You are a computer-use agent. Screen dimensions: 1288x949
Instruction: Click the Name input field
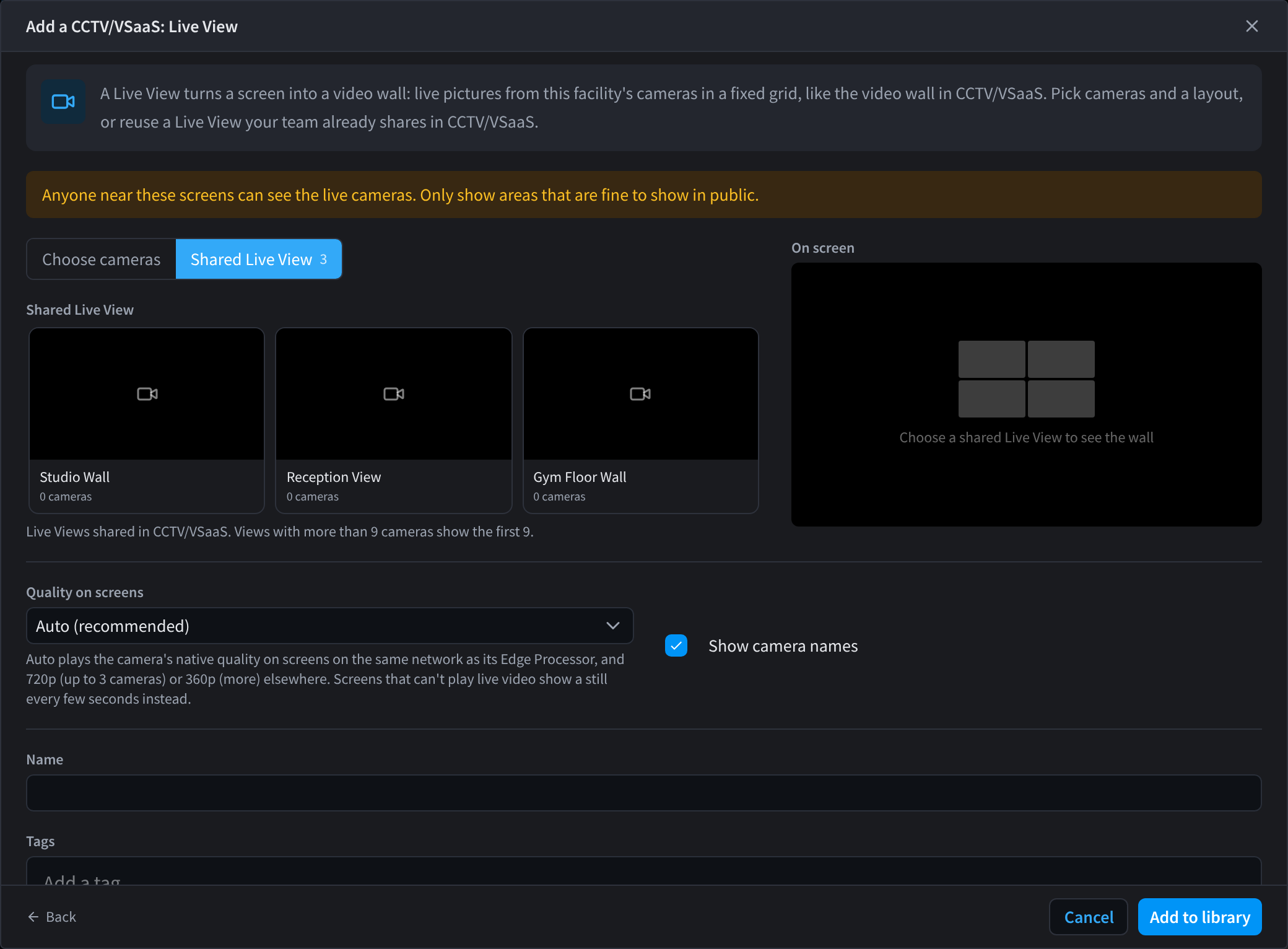pos(644,793)
